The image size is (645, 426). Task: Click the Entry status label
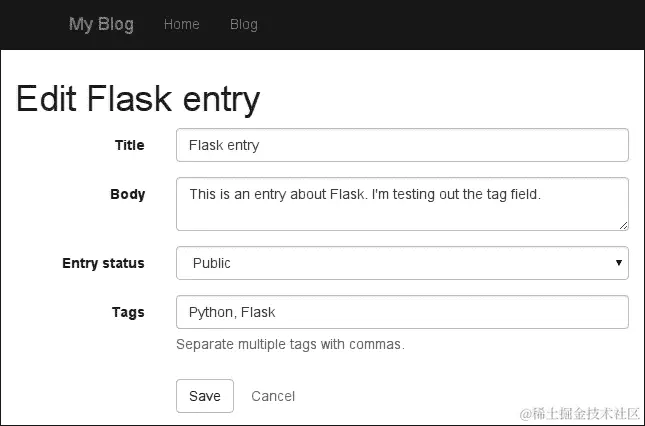point(103,263)
